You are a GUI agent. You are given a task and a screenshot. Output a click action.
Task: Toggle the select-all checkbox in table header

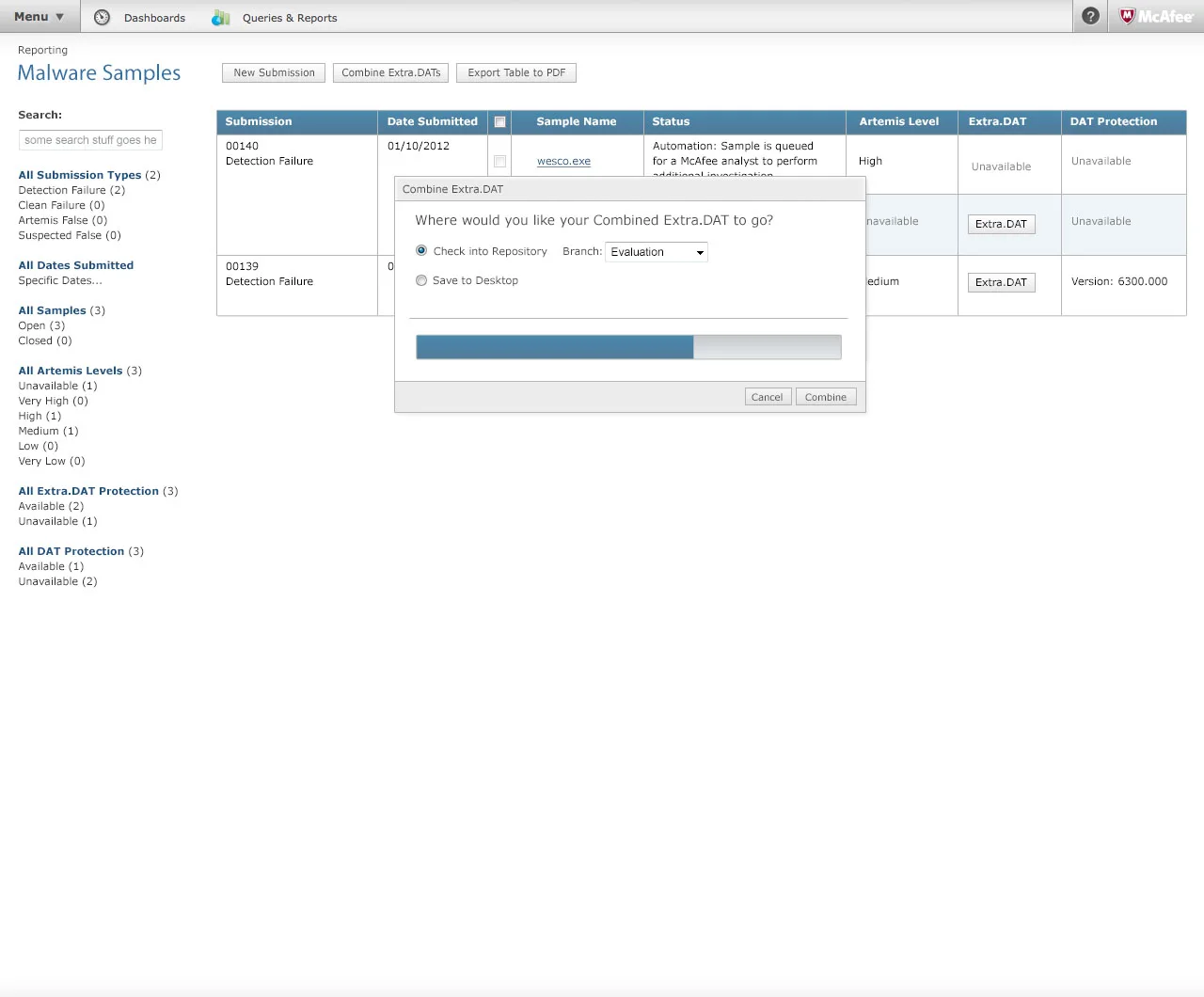[x=499, y=122]
